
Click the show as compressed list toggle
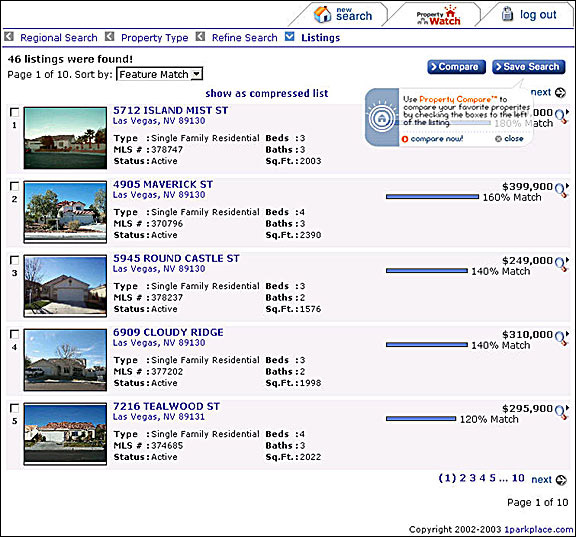(267, 93)
